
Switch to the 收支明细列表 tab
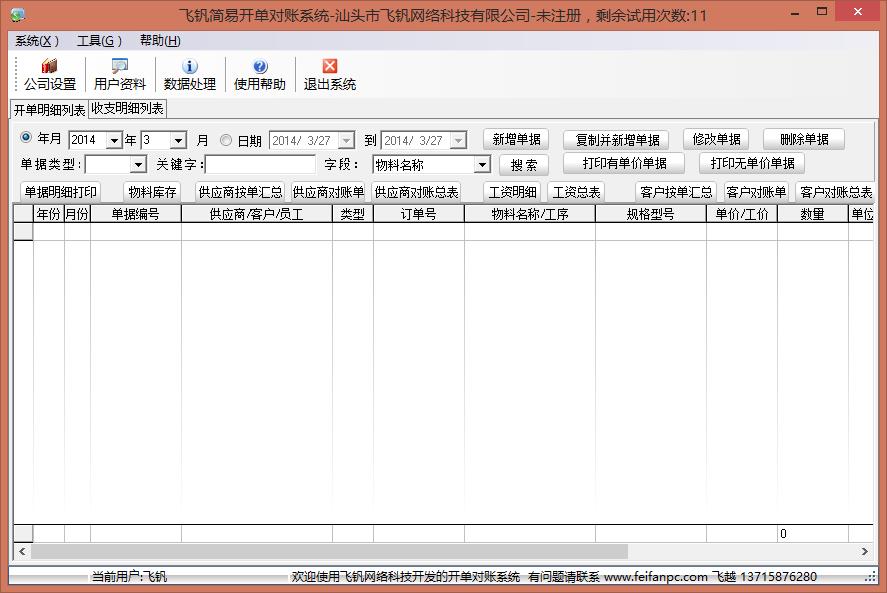(128, 109)
